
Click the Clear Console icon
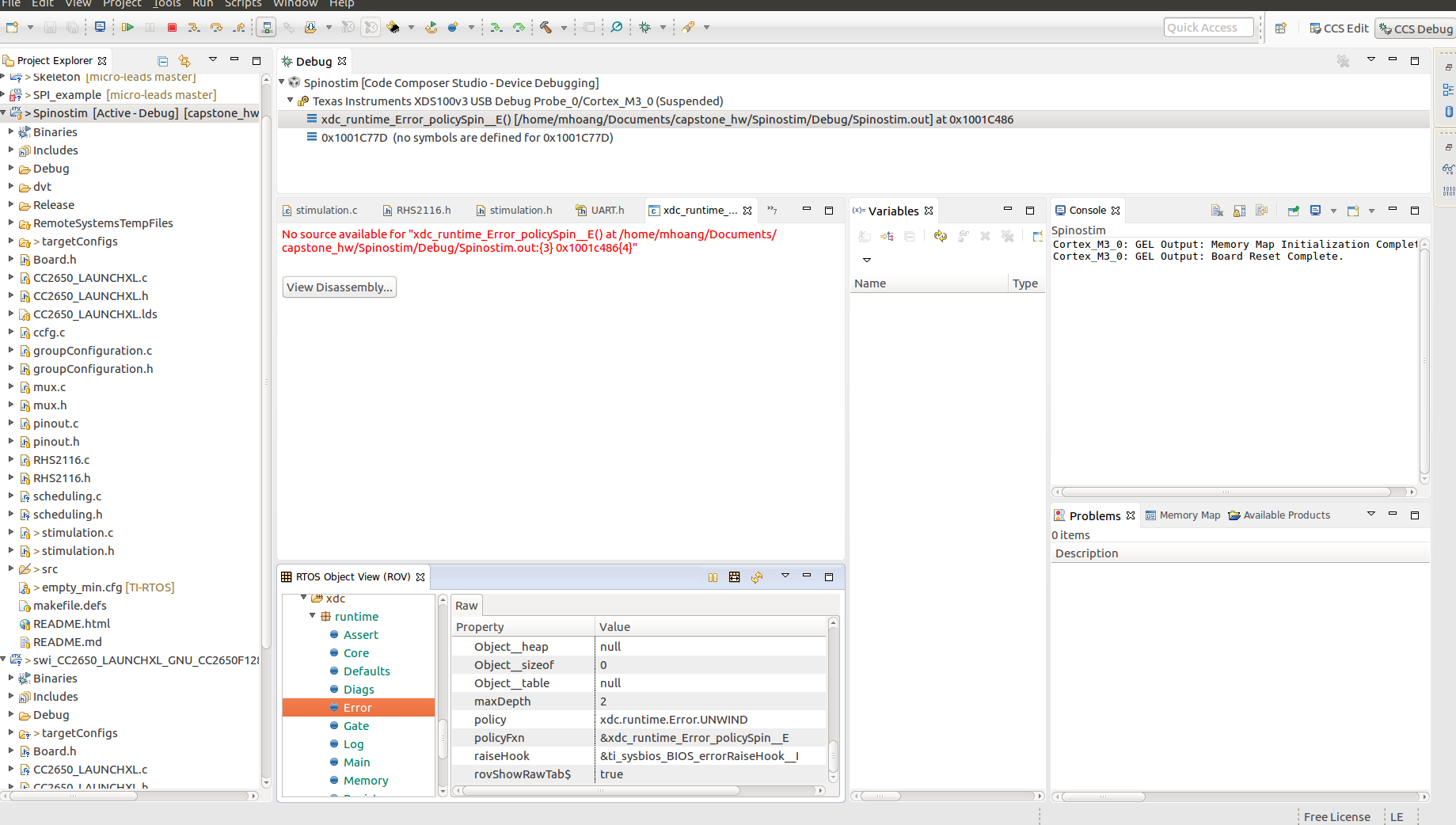[x=1217, y=211]
